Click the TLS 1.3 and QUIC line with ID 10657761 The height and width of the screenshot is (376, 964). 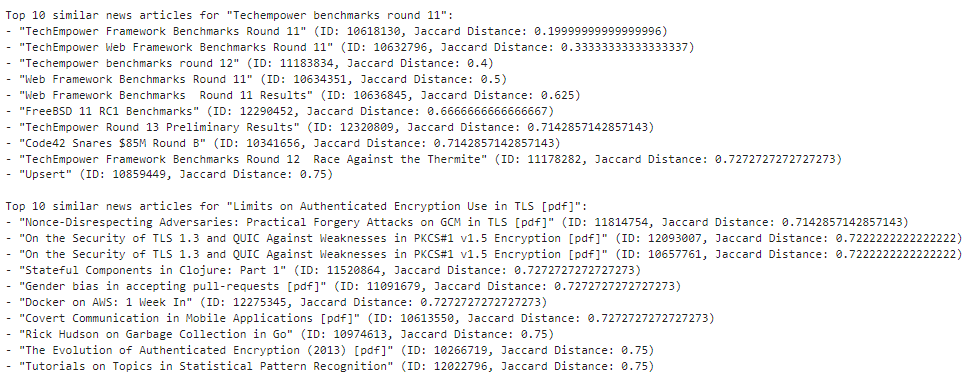pyautogui.click(x=483, y=254)
